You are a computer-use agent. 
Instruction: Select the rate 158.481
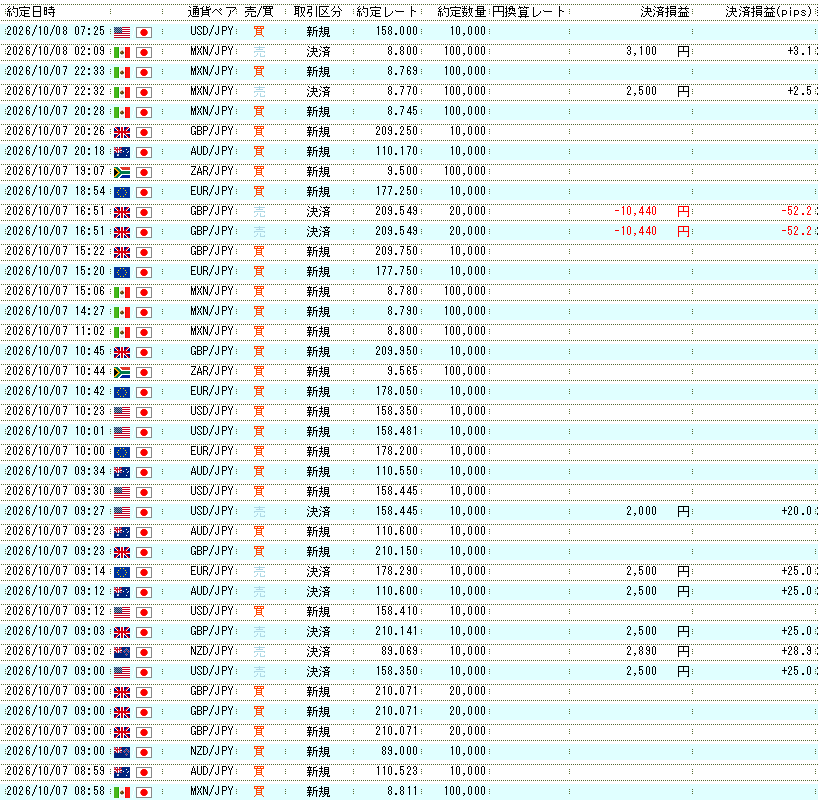(x=396, y=431)
